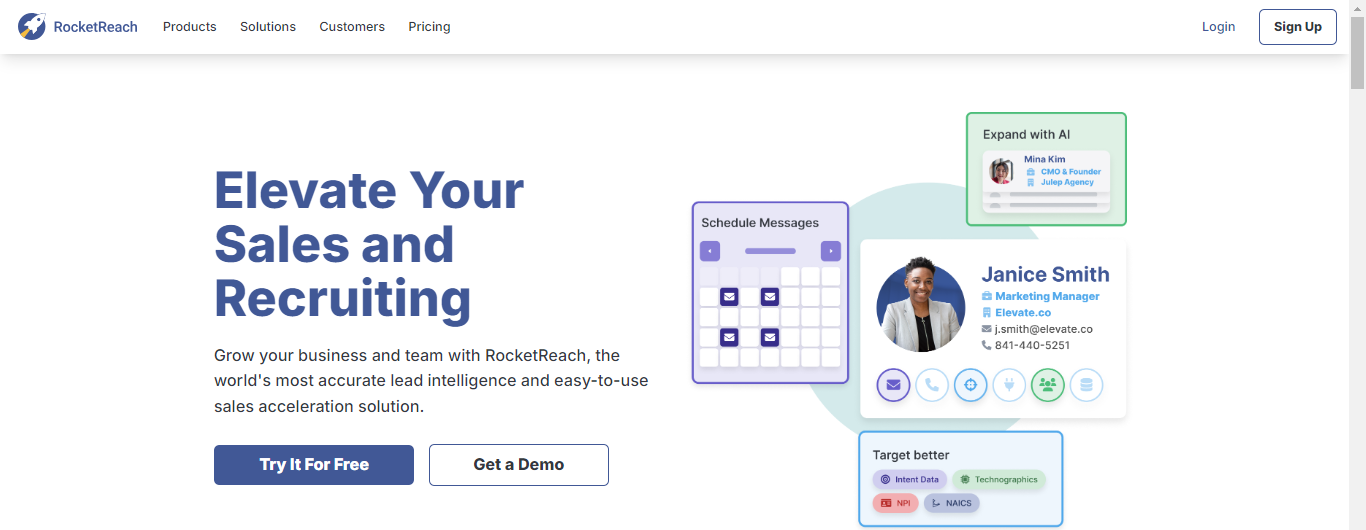Click the next arrow in Schedule Messages calendar
The image size is (1366, 530).
pyautogui.click(x=830, y=251)
